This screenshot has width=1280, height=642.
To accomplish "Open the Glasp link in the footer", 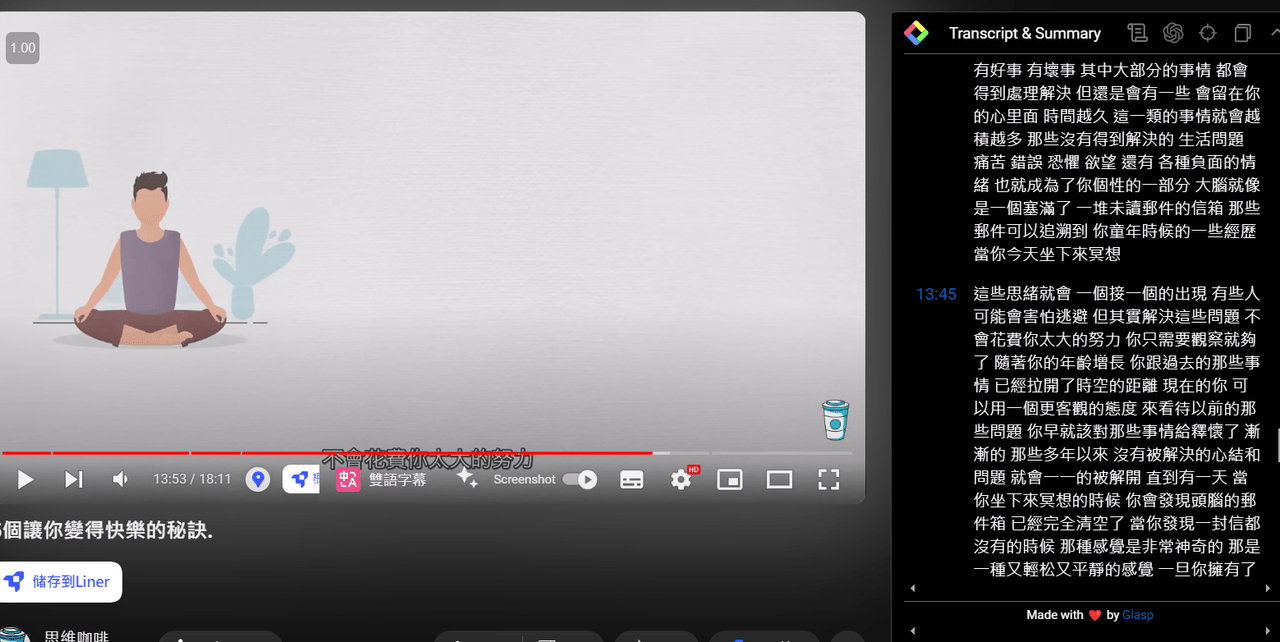I will (1138, 615).
